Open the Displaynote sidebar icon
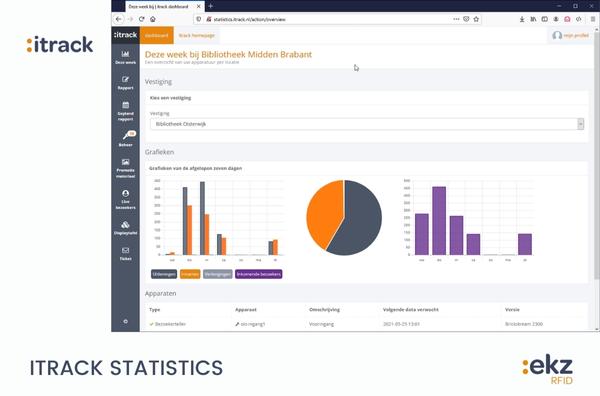The height and width of the screenshot is (396, 600). tap(125, 225)
